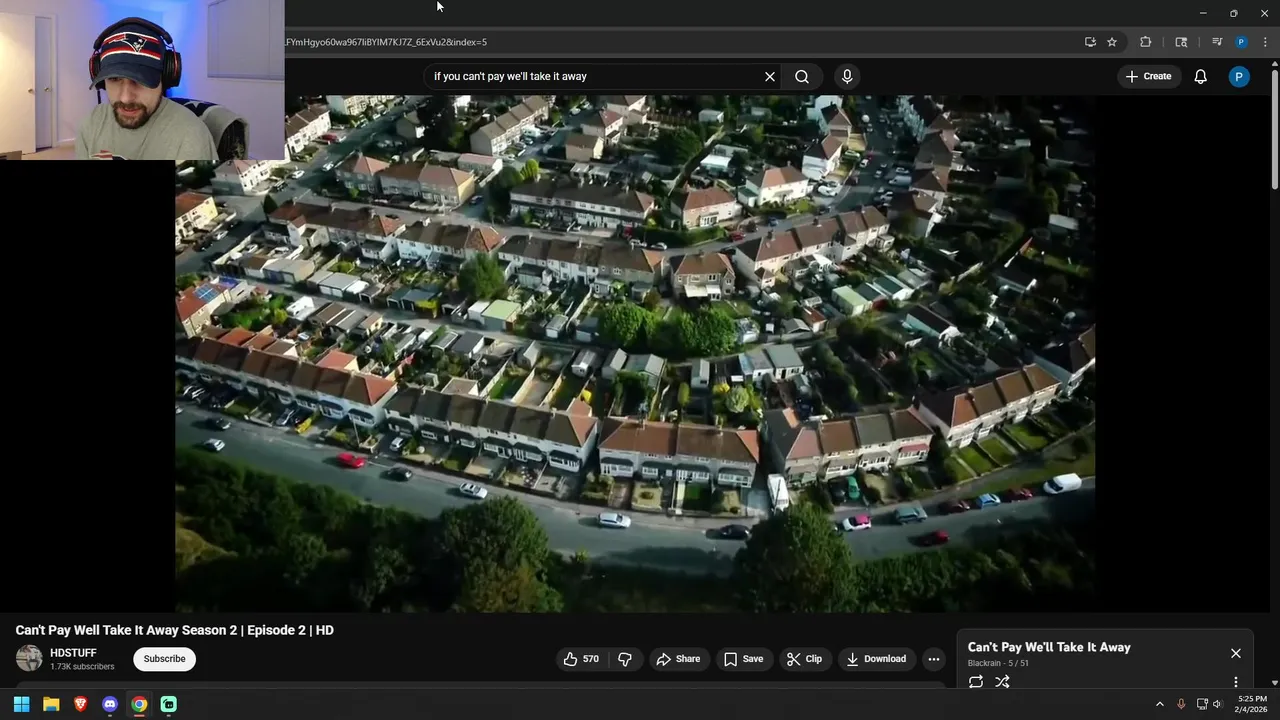1280x720 pixels.
Task: Clip a segment of the video
Action: click(804, 659)
